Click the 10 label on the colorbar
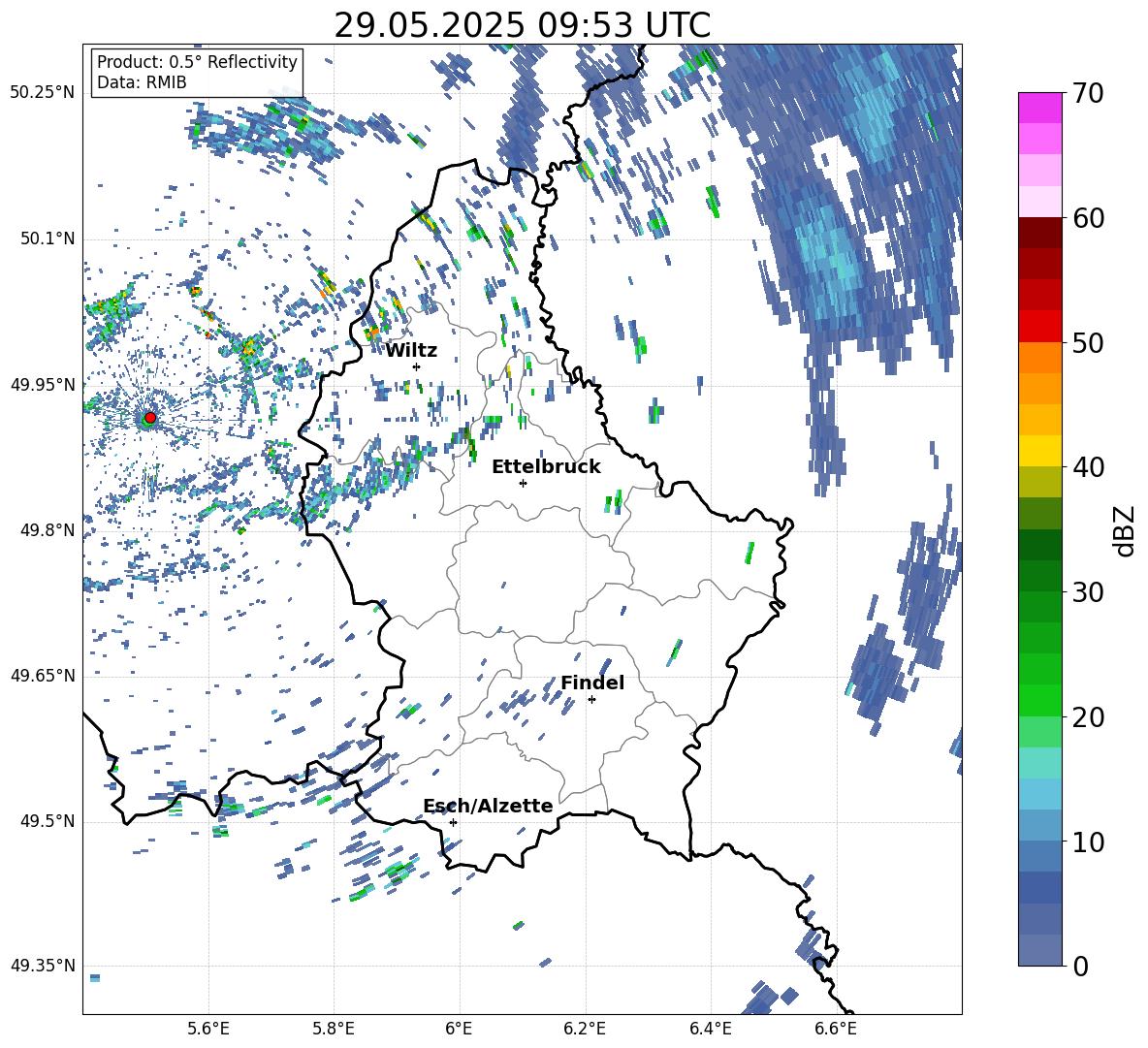This screenshot has width=1148, height=1048. click(1087, 842)
